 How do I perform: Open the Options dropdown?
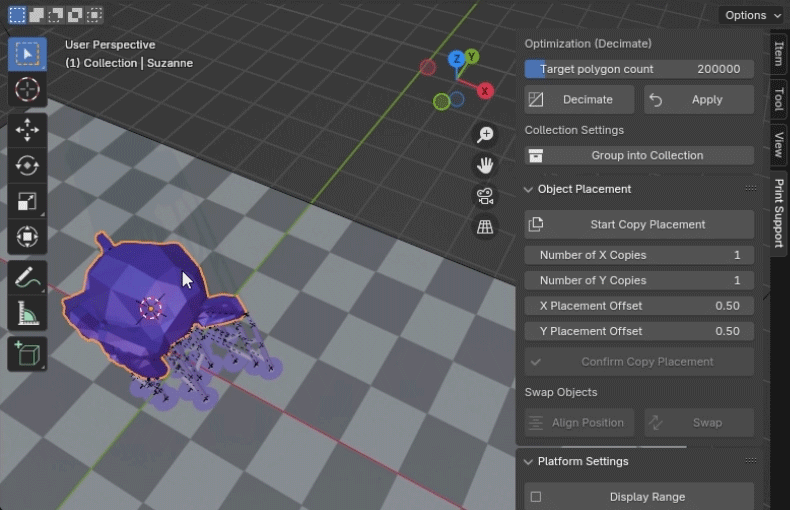coord(752,15)
